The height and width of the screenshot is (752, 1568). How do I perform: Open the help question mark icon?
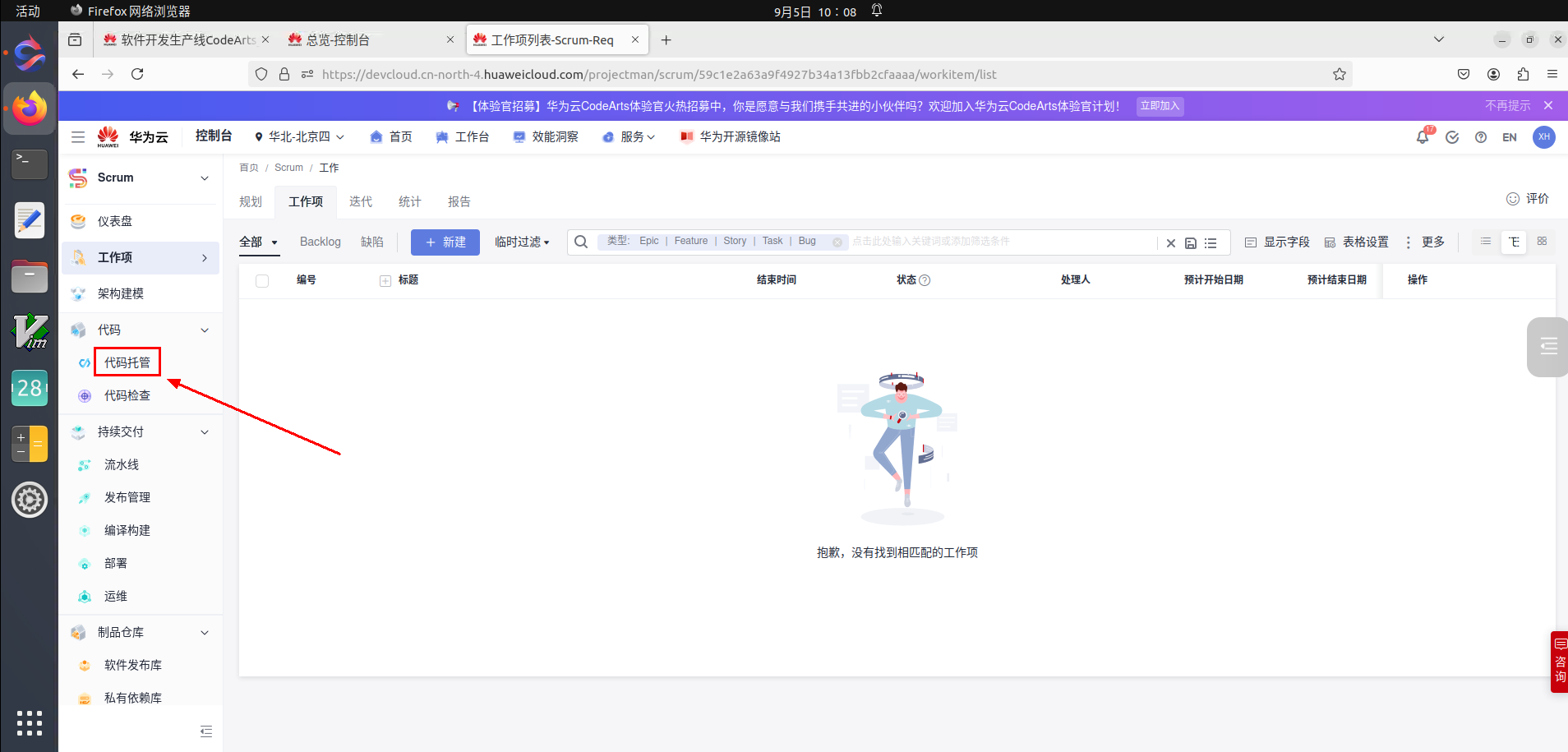pos(1481,137)
